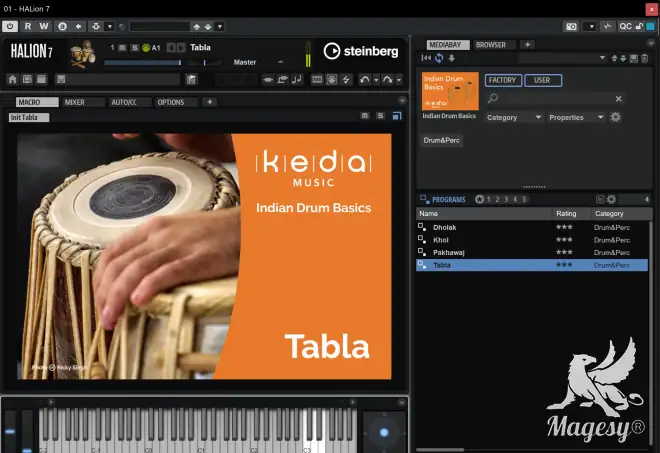Select next program using right arrow near Tabla
Image resolution: width=660 pixels, height=453 pixels.
181,48
